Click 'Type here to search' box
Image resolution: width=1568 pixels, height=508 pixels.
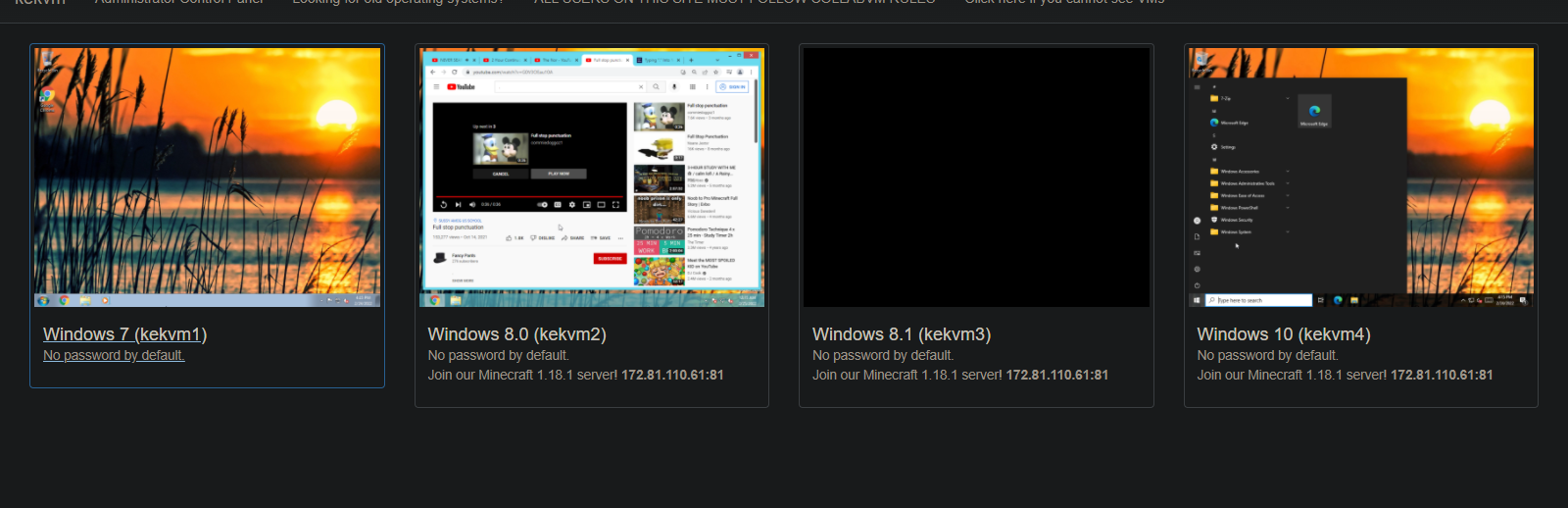(1259, 300)
